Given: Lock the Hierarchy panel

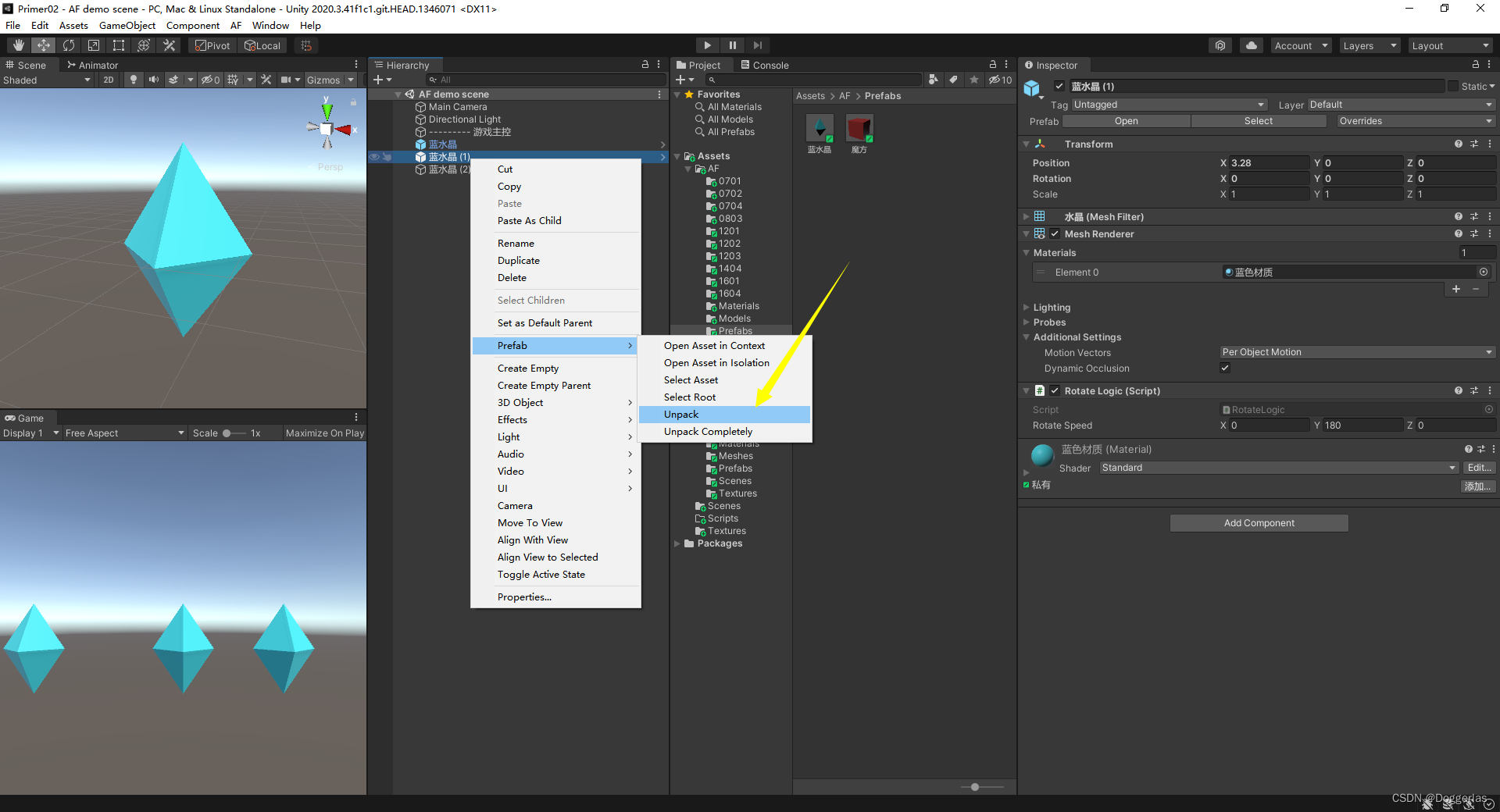Looking at the screenshot, I should coord(645,65).
